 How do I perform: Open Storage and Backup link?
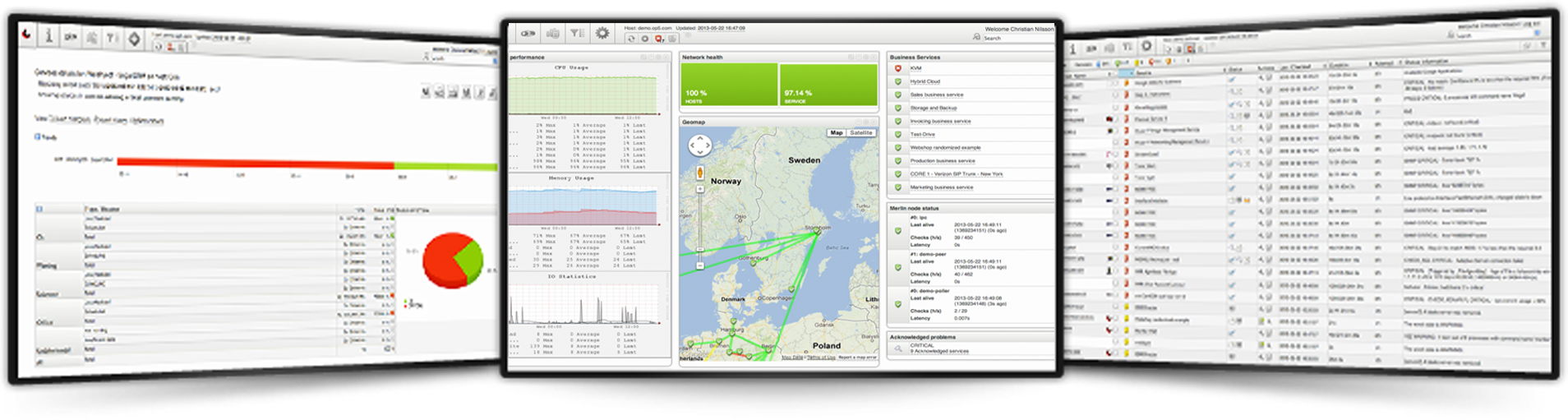pyautogui.click(x=934, y=108)
